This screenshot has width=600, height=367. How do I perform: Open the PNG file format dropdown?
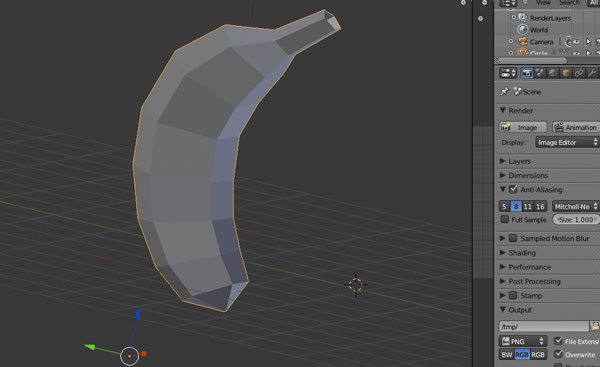[x=523, y=341]
